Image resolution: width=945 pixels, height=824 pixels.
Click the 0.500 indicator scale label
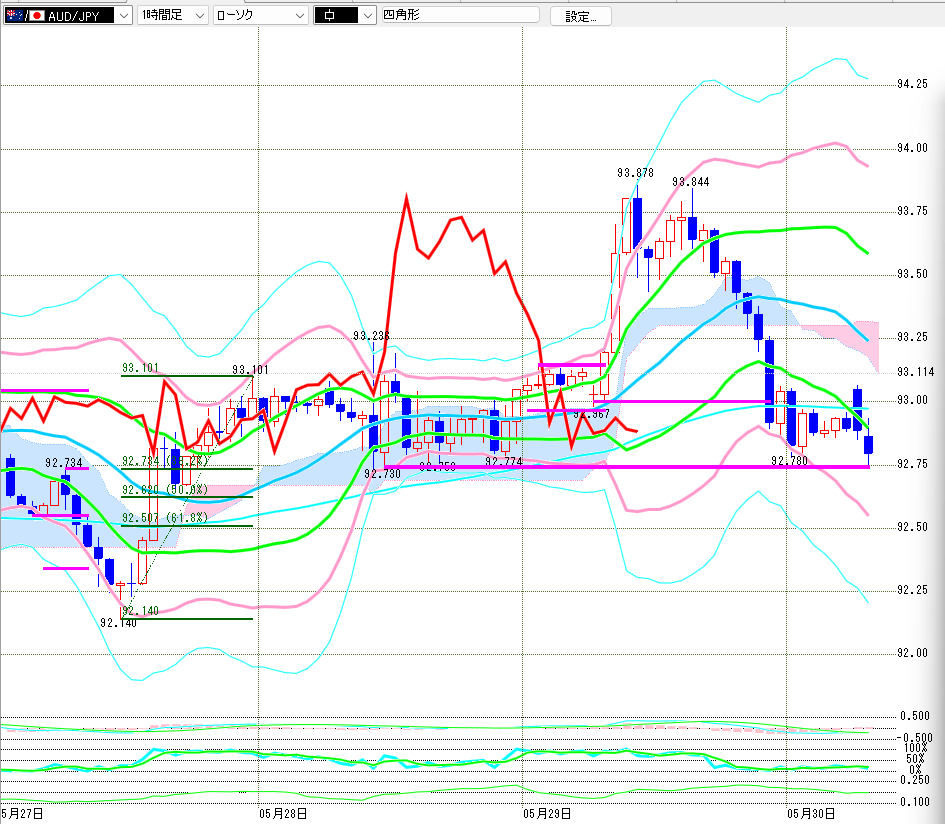pos(914,716)
